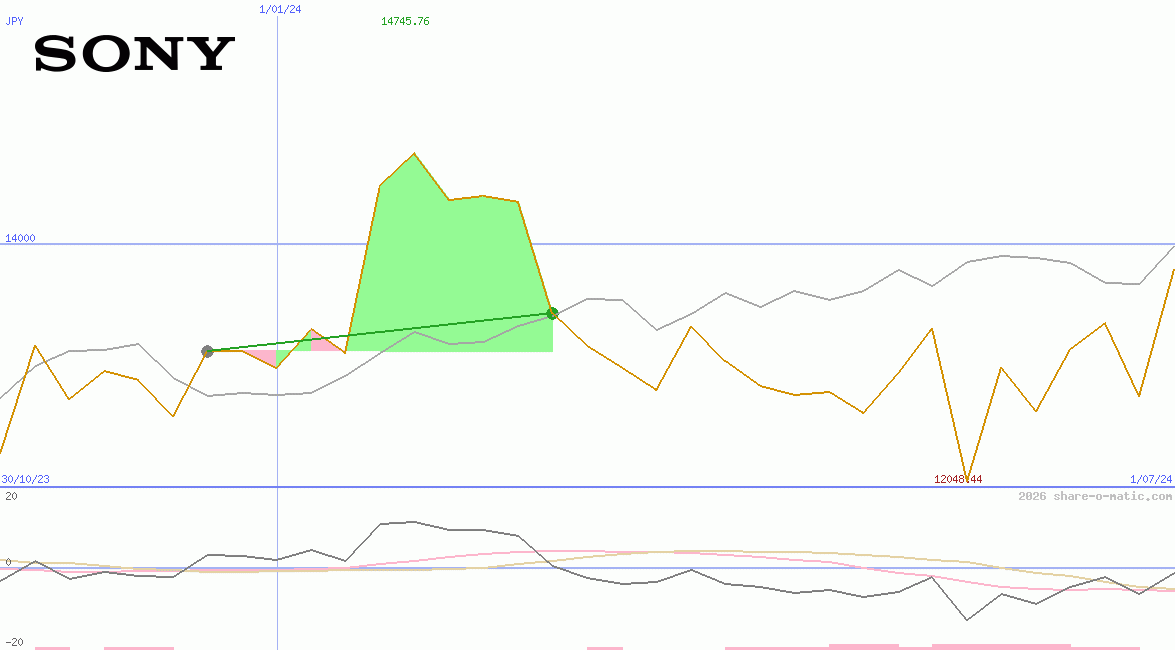Click the indicator scale label 20
This screenshot has width=1175, height=650.
(x=11, y=496)
